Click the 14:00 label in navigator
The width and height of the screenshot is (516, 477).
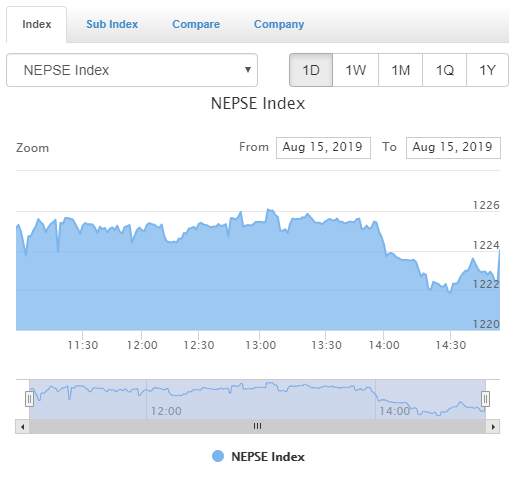(395, 411)
